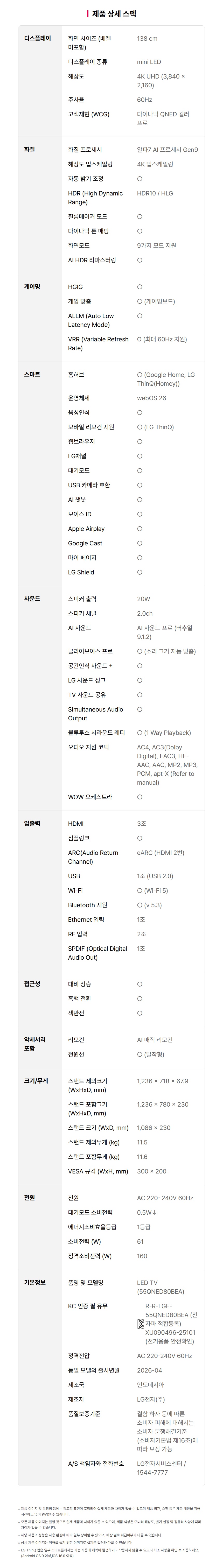Click the circle mark next to 필름메이커 모드
Screen dimensions: 223x1568
point(140,217)
